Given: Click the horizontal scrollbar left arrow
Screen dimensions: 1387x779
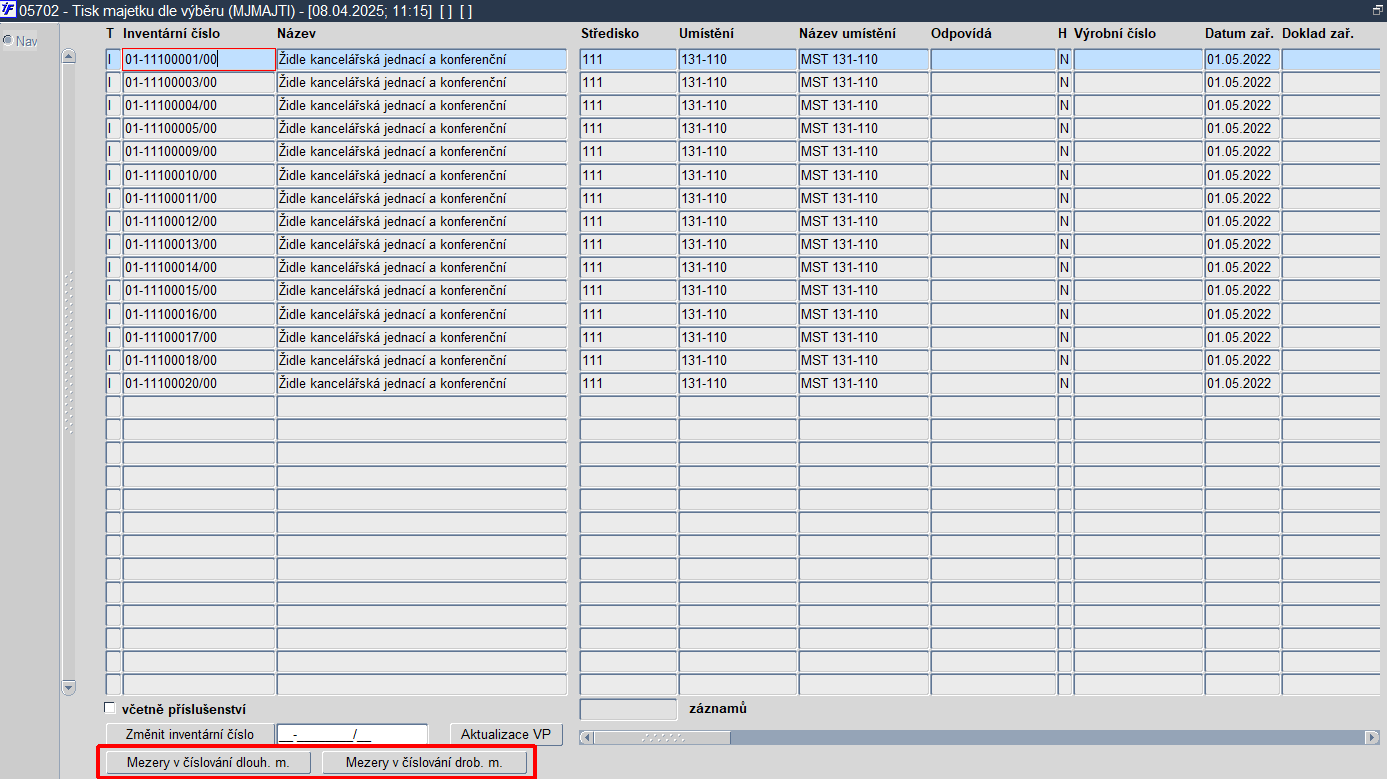Looking at the screenshot, I should pos(587,737).
